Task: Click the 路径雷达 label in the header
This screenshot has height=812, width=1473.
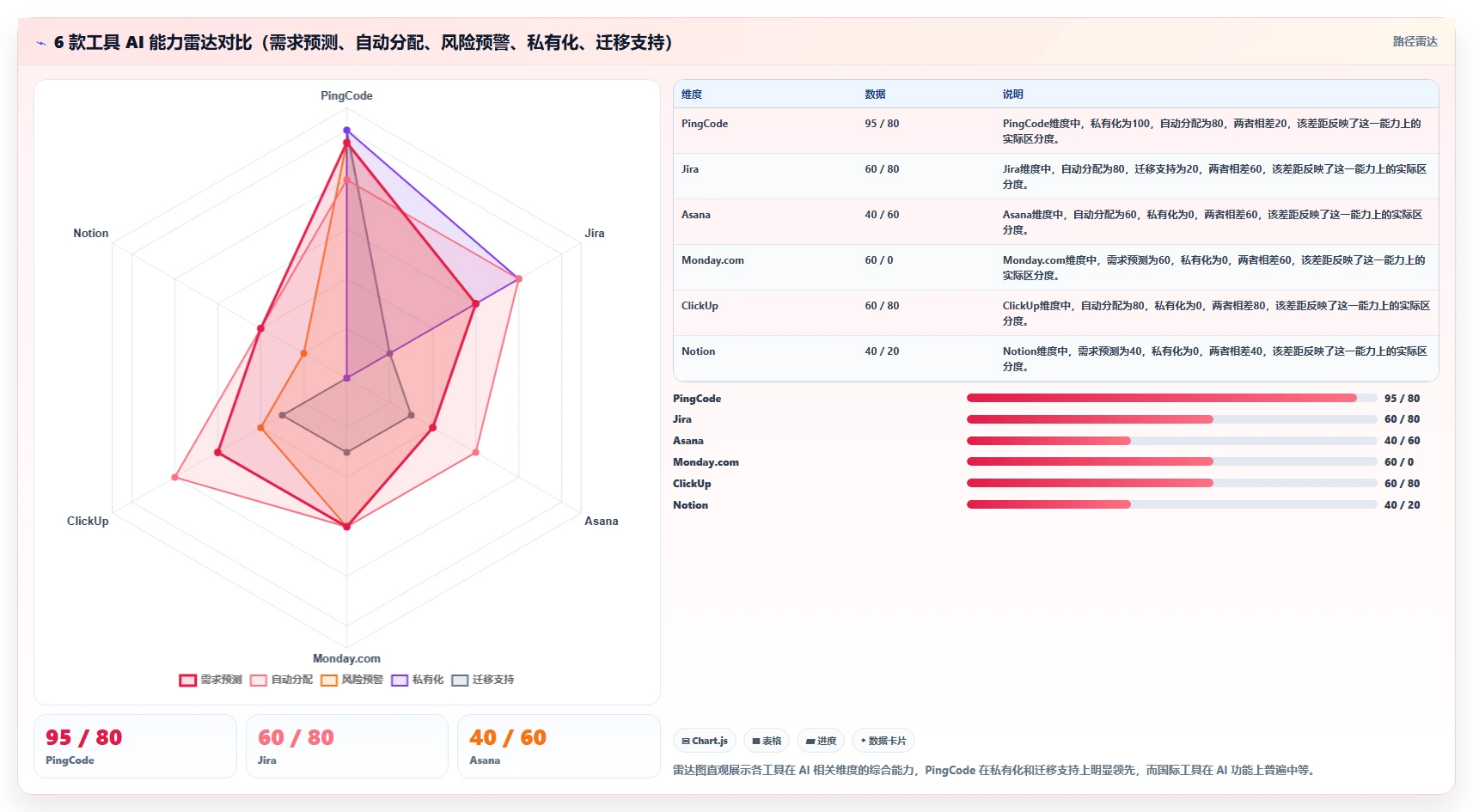Action: coord(1415,41)
